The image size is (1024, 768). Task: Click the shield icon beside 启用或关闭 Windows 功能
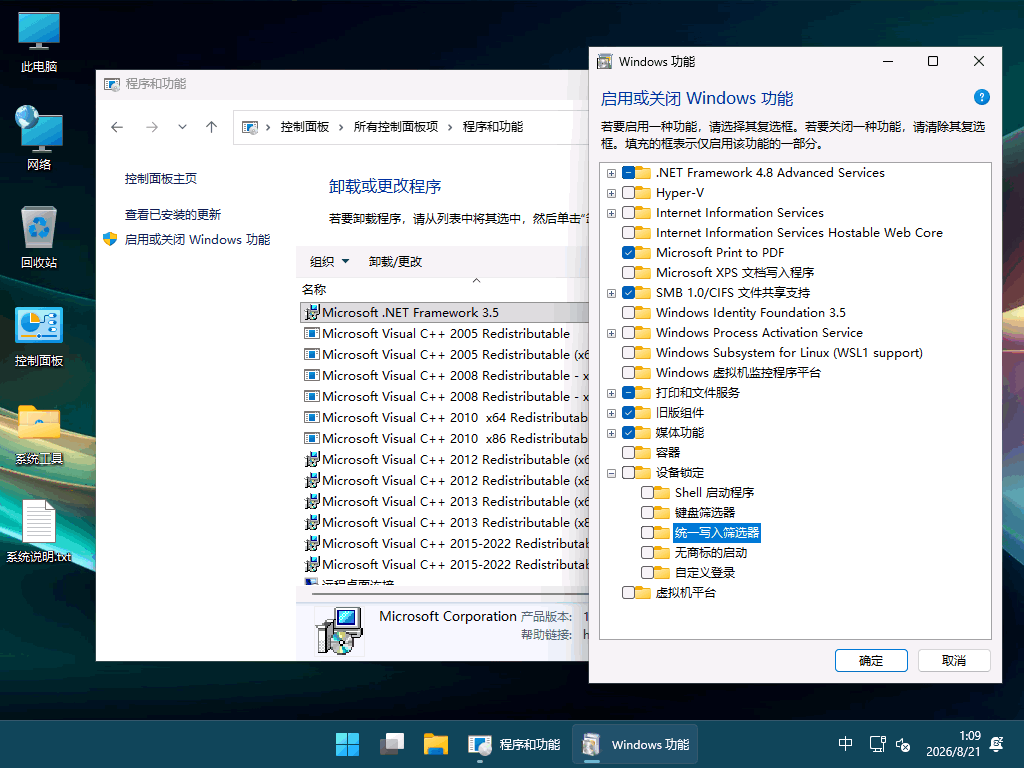click(110, 239)
